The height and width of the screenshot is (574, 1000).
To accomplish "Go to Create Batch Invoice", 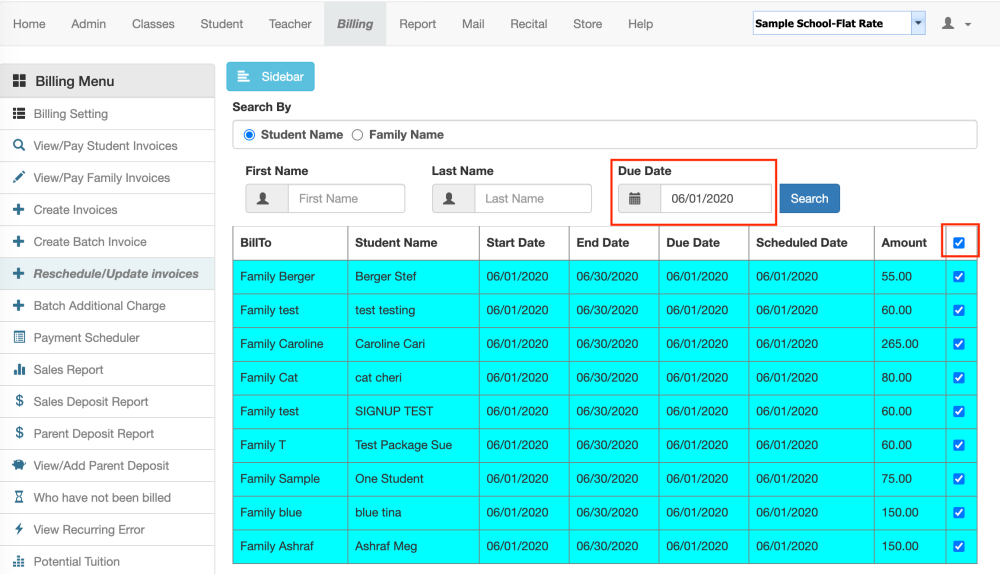I will pos(90,242).
